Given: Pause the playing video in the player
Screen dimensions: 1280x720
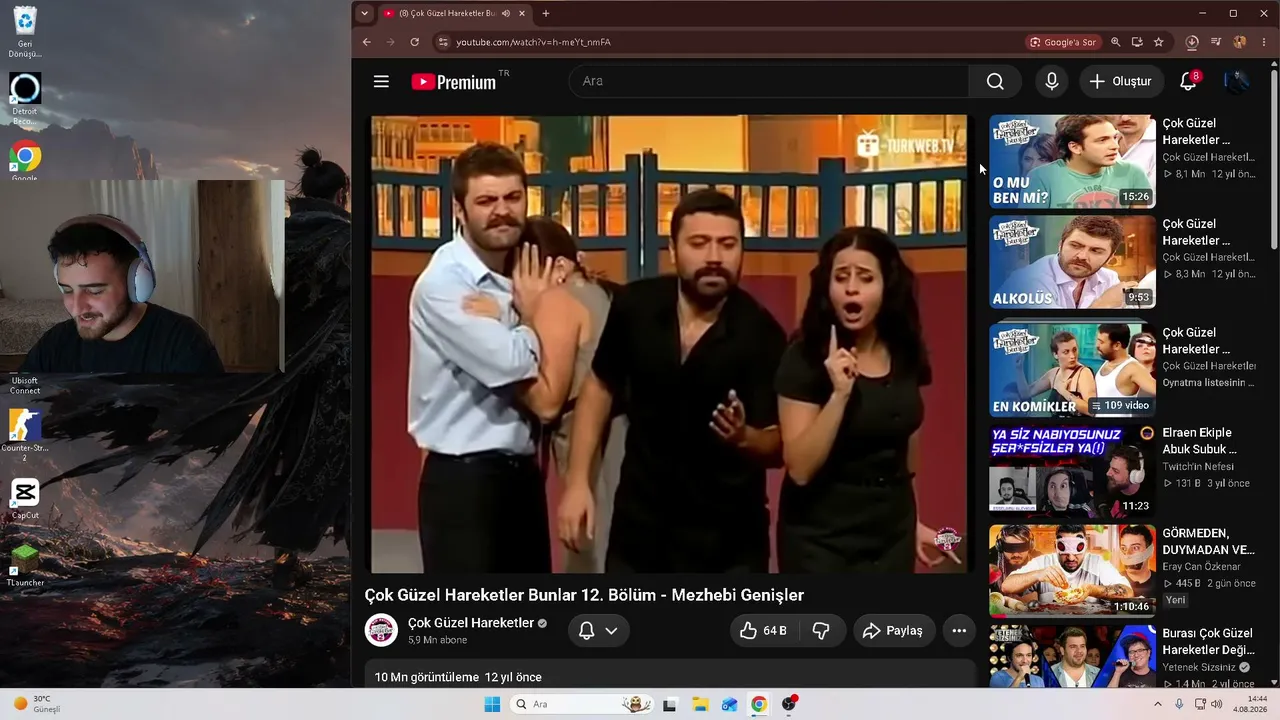Looking at the screenshot, I should click(669, 344).
